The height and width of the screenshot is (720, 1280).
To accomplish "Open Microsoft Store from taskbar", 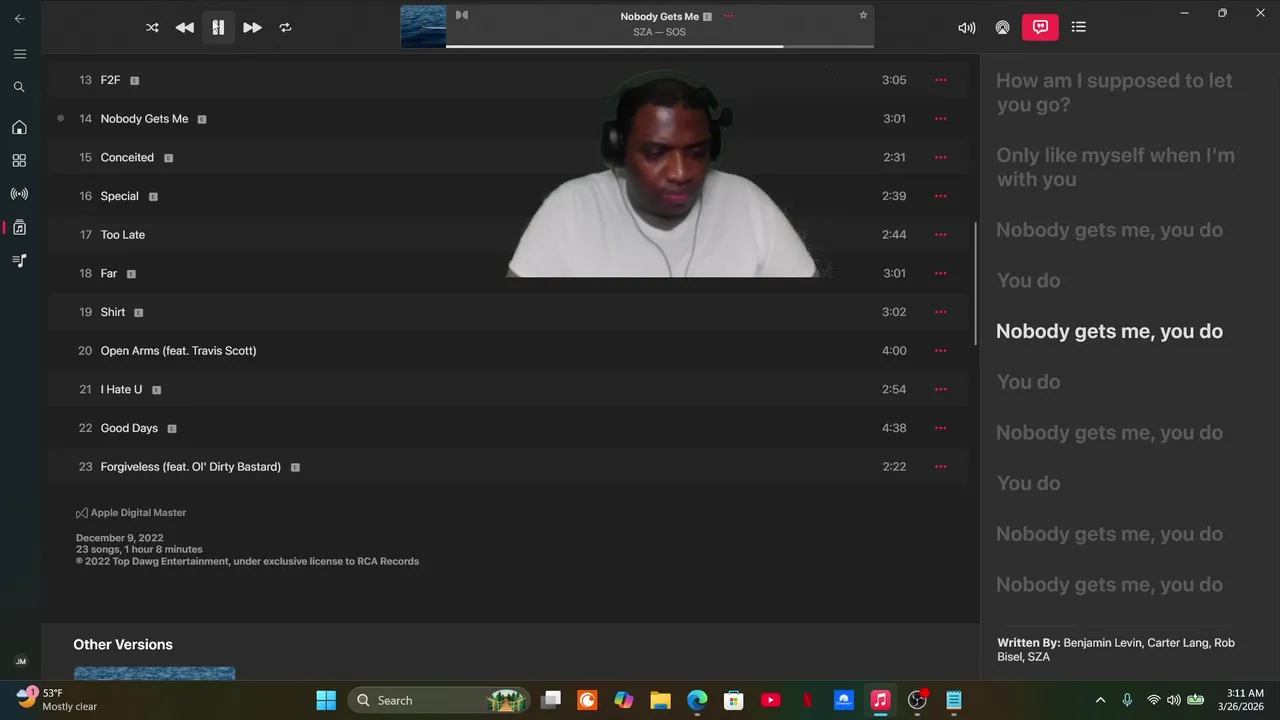I will 734,700.
